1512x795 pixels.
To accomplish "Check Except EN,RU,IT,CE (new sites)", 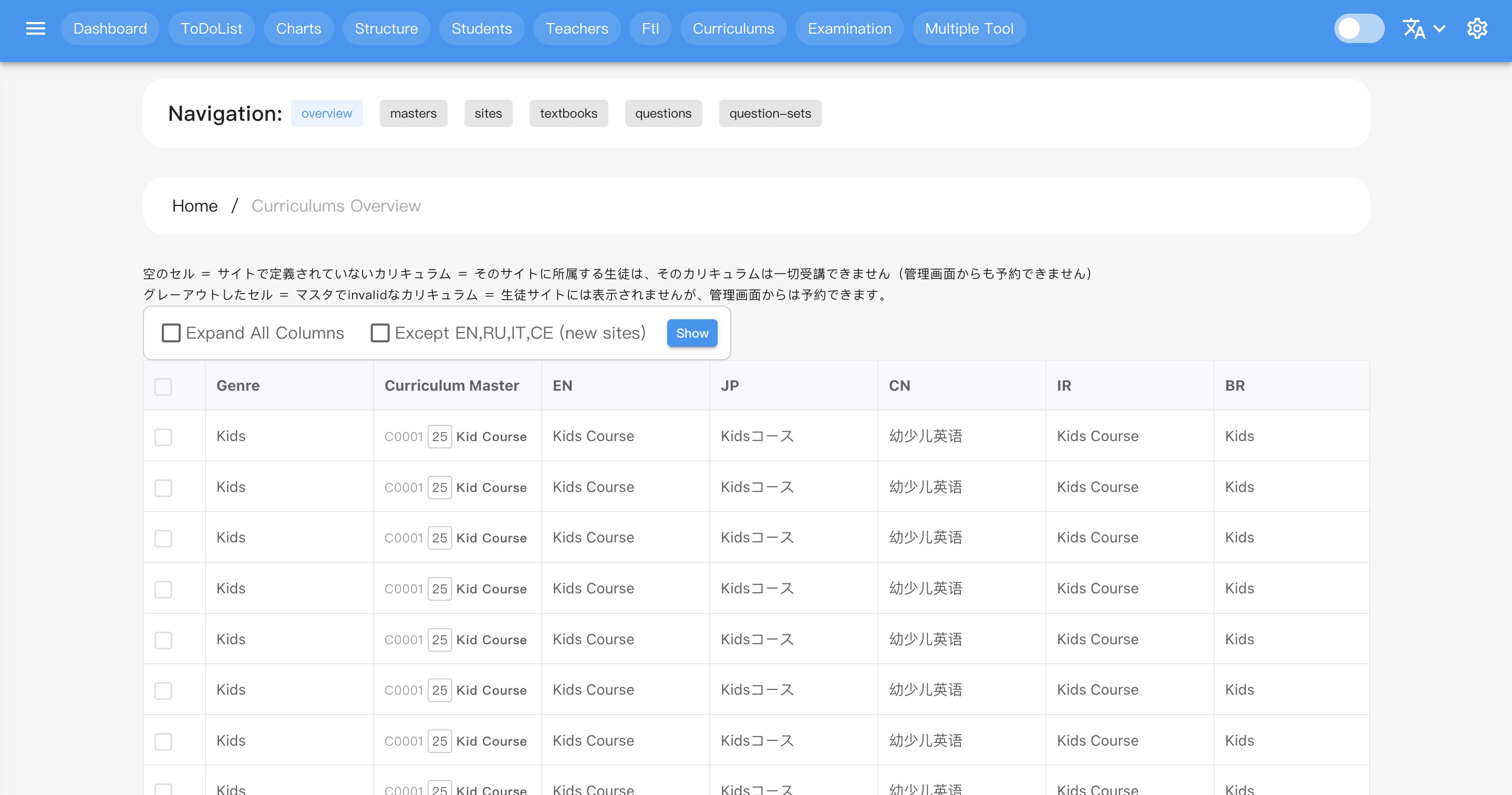I will (x=380, y=333).
